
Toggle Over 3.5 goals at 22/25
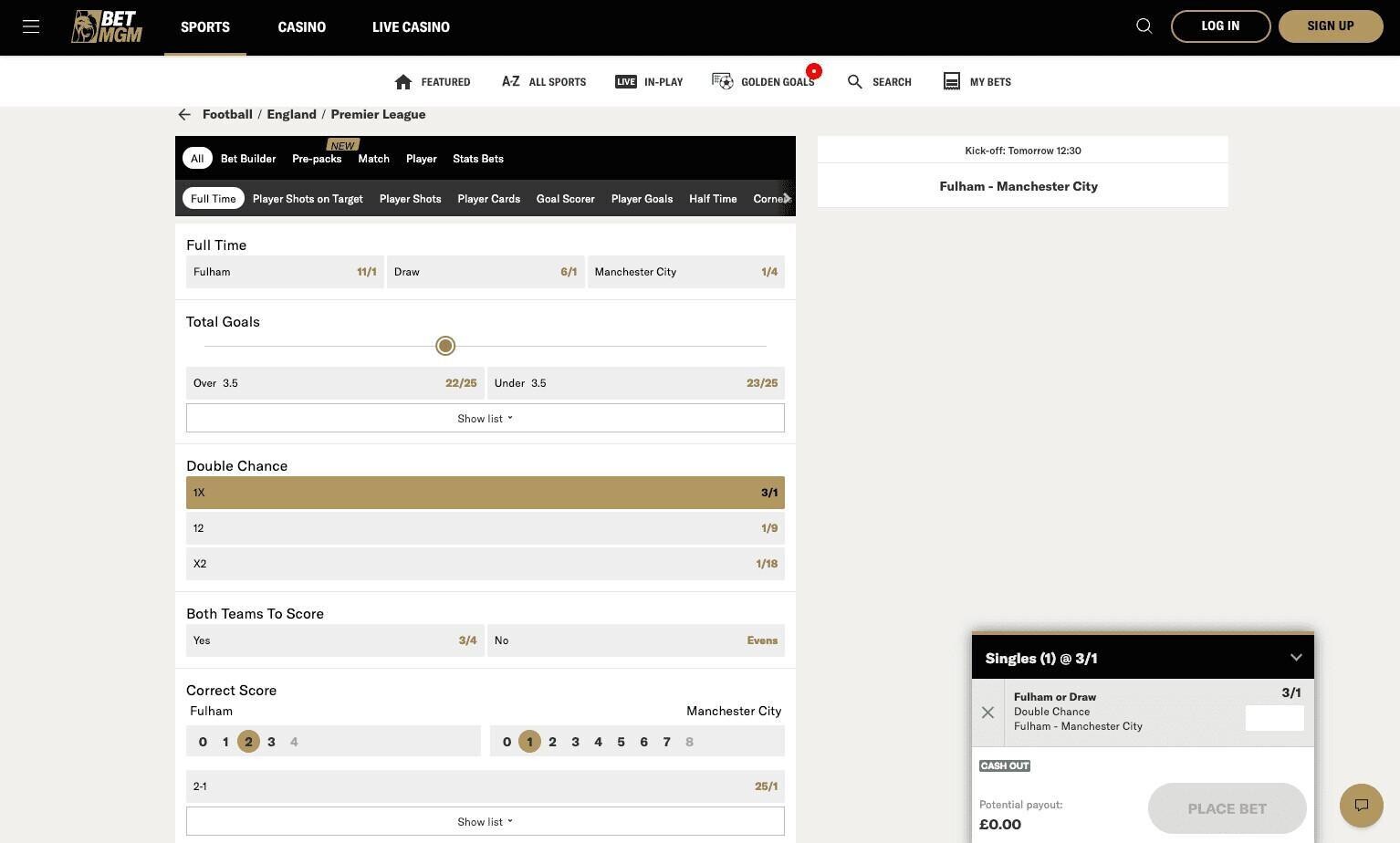point(335,383)
